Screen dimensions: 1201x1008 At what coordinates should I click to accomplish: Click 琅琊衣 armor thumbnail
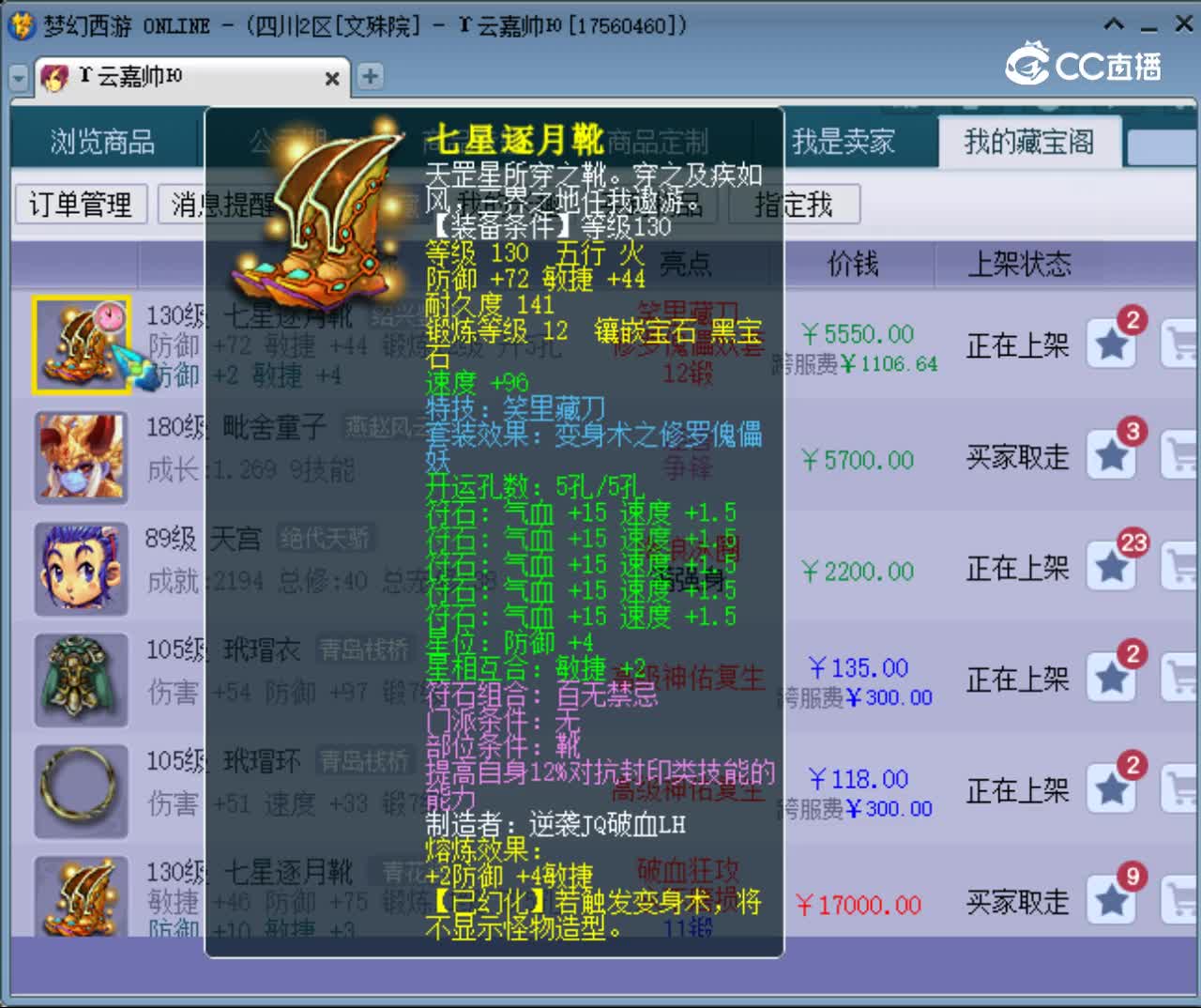coord(82,680)
